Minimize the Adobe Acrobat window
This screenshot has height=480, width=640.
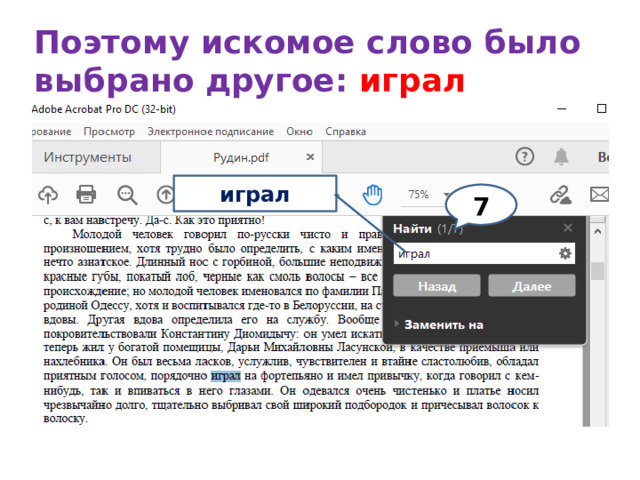tap(562, 109)
